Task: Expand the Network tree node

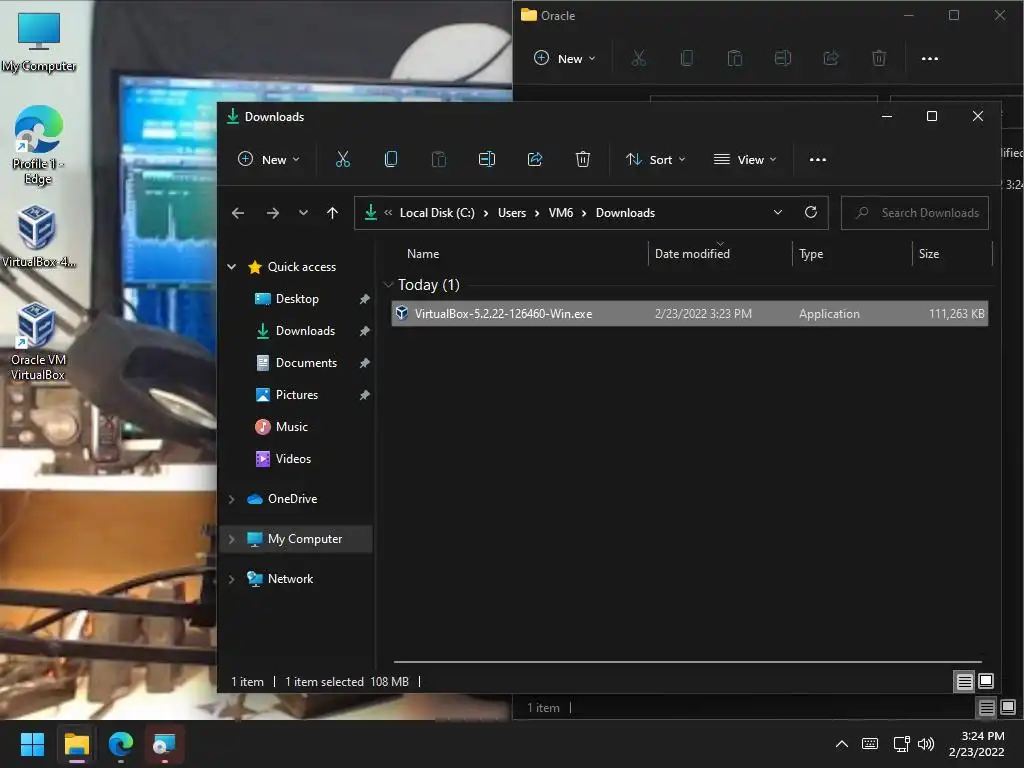Action: (x=231, y=579)
